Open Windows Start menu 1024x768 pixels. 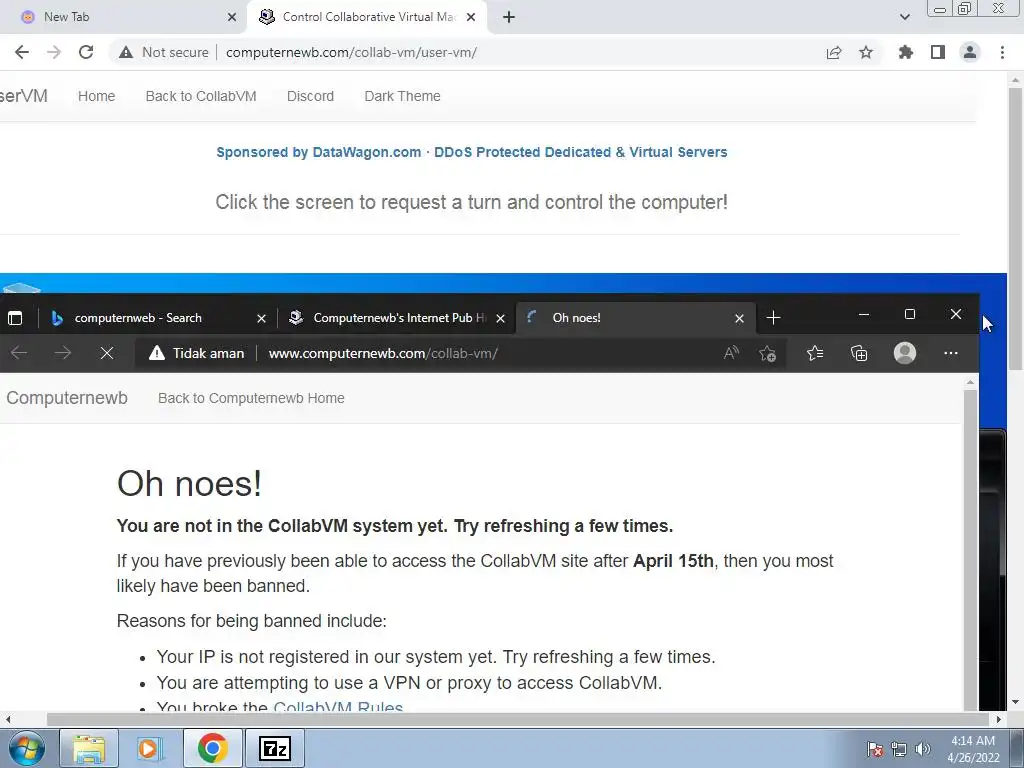(26, 748)
